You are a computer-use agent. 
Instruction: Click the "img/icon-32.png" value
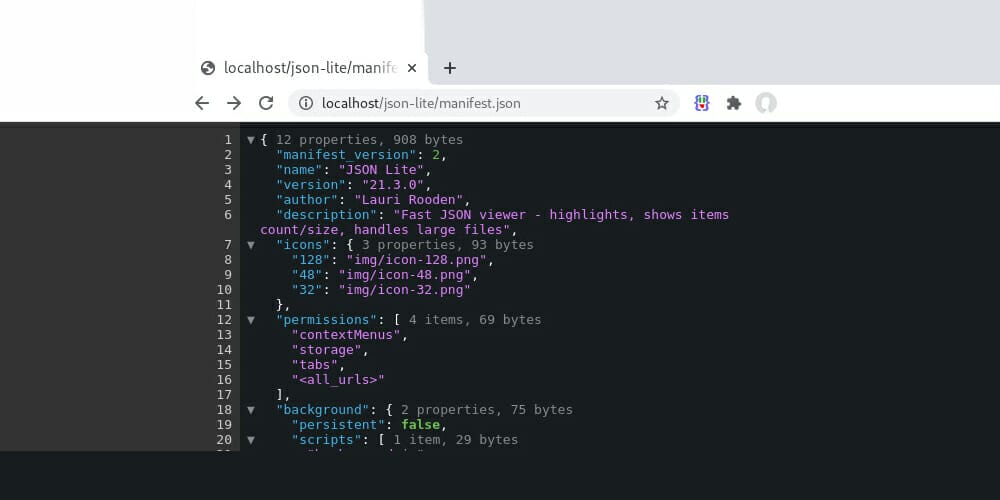404,290
